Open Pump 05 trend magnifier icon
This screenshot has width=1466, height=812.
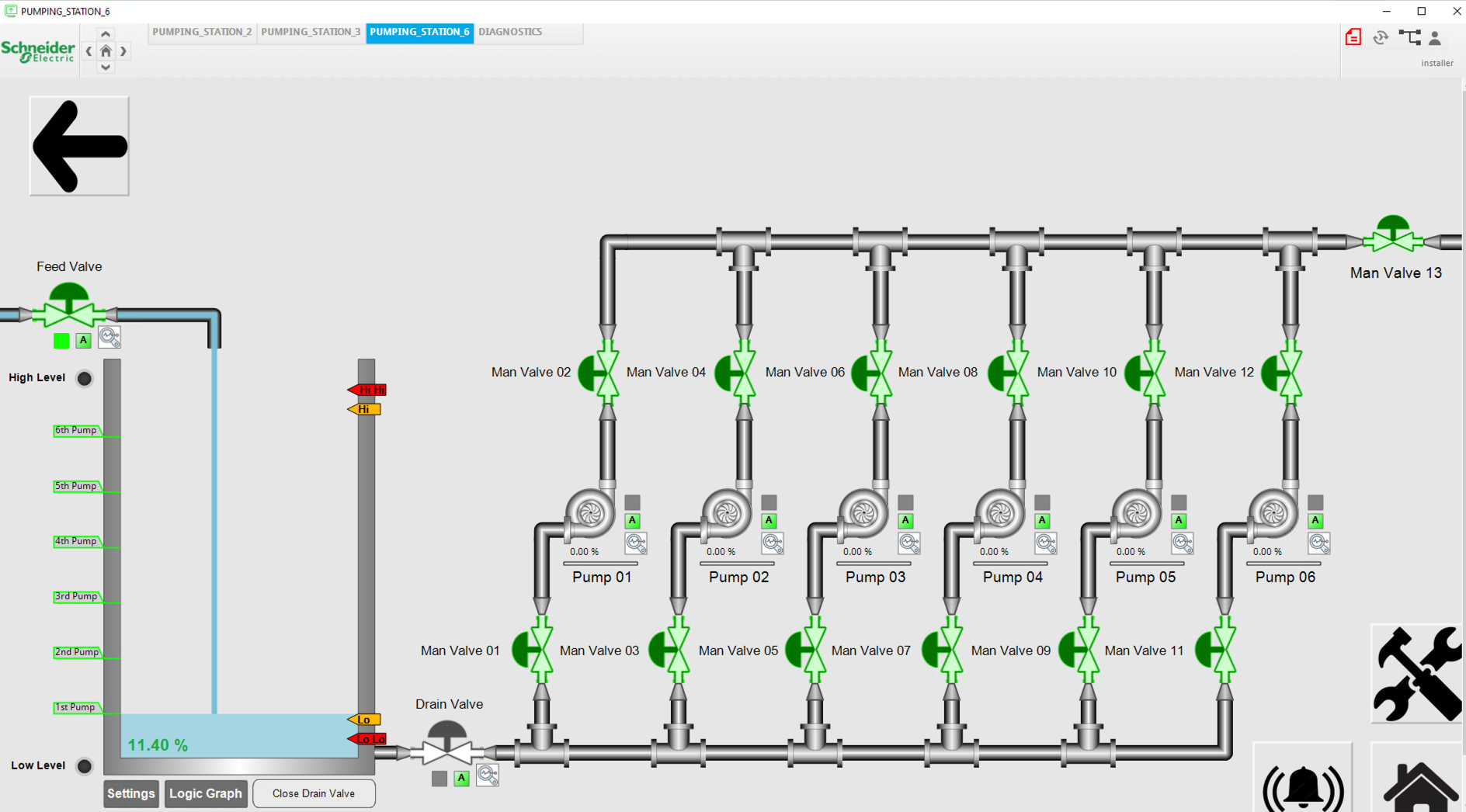coord(1183,543)
